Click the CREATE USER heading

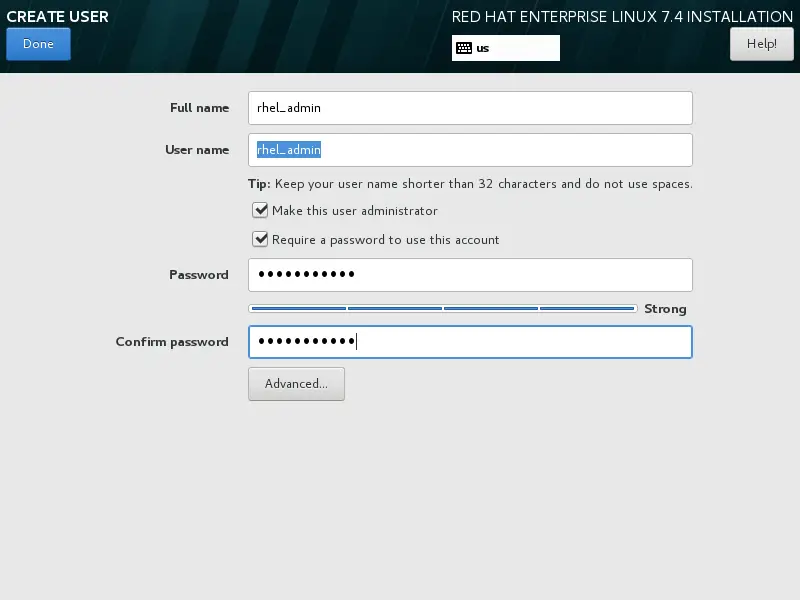pos(58,16)
